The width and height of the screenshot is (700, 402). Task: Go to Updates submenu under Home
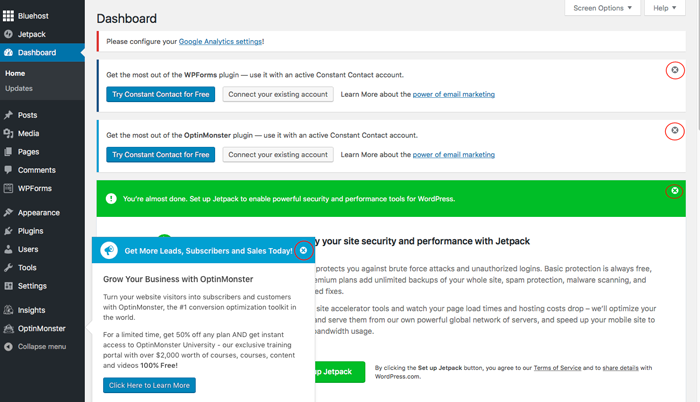[19, 89]
